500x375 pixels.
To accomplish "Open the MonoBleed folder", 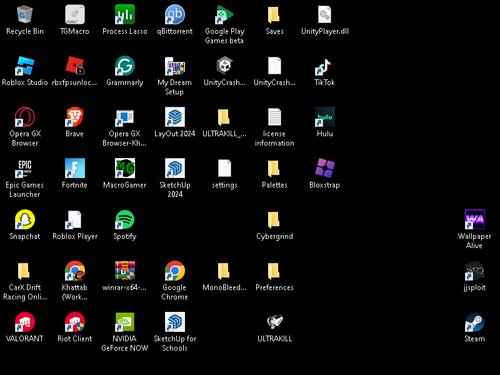I will click(x=224, y=271).
